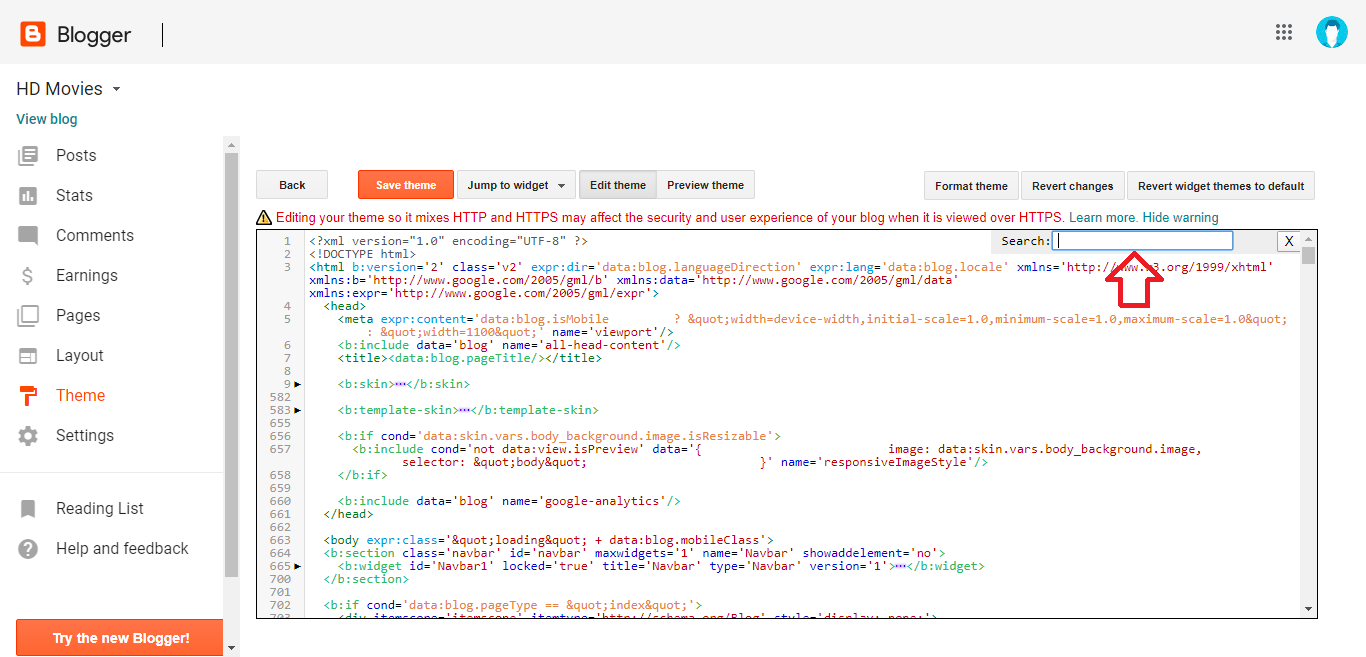The image size is (1366, 657).
Task: Click Format theme
Action: click(971, 186)
